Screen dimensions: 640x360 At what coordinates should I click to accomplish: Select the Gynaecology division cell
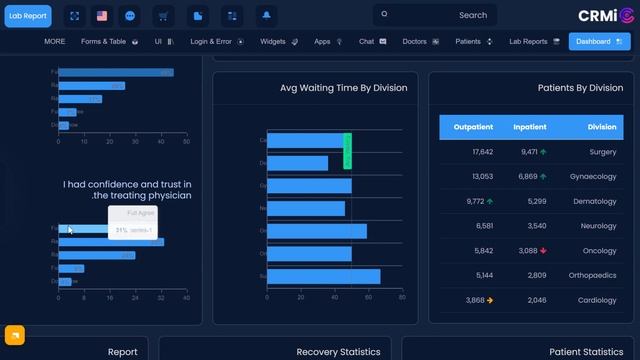click(x=593, y=177)
